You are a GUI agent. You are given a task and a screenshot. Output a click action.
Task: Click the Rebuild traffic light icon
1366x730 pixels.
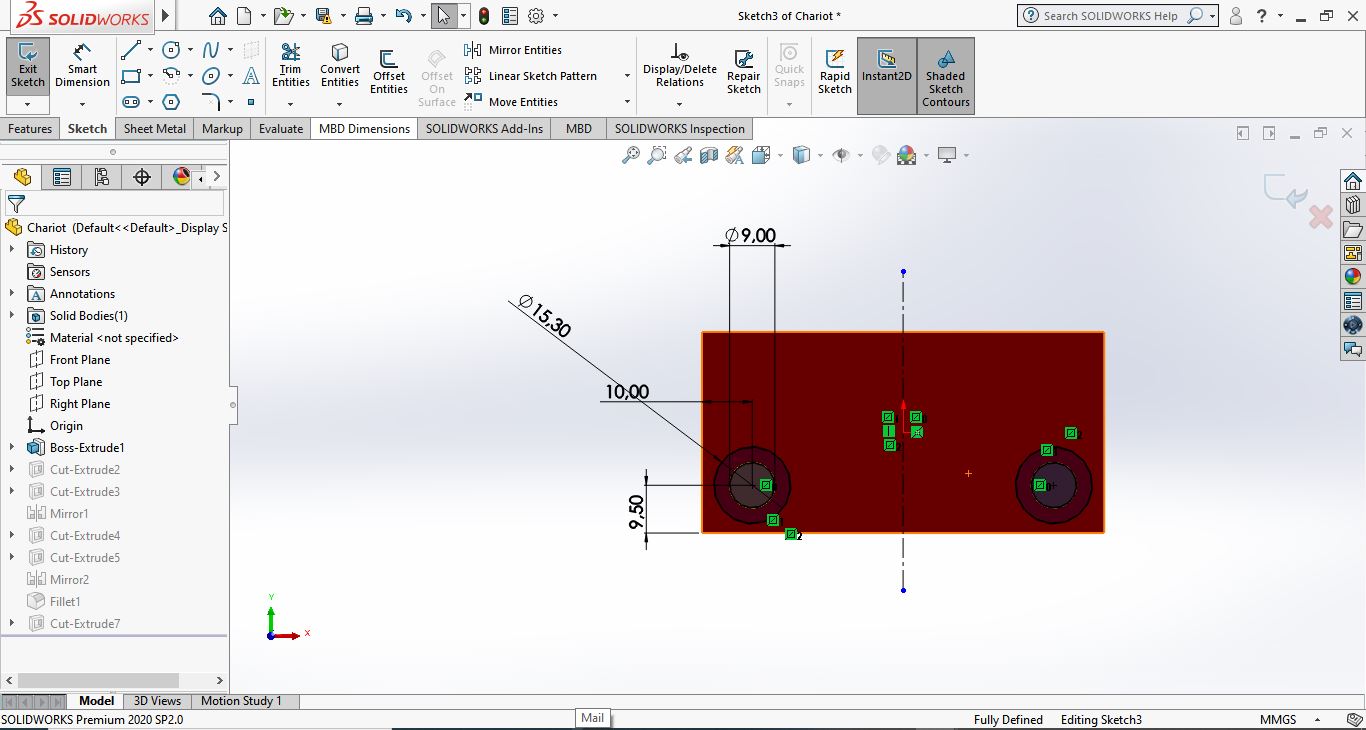click(484, 16)
